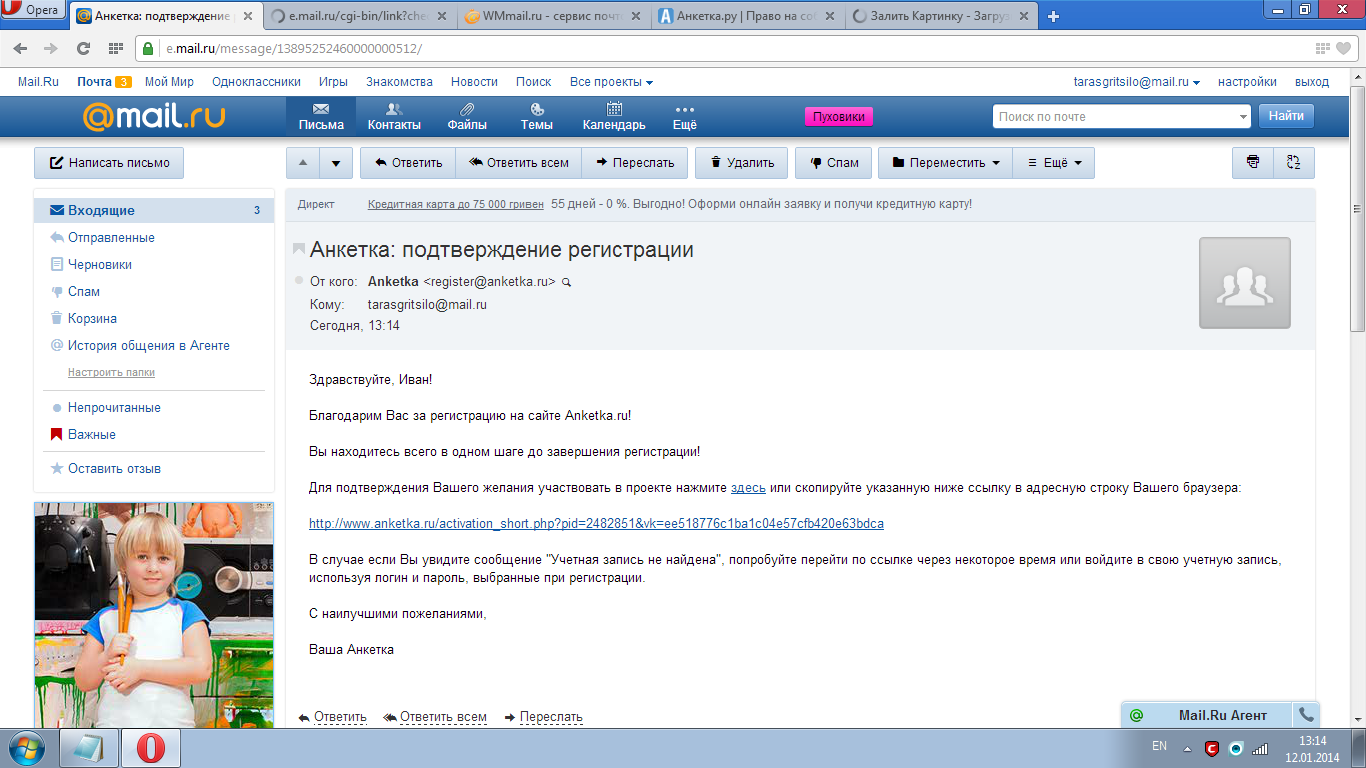Image resolution: width=1366 pixels, height=768 pixels.
Task: Call via Mail.Ru Agent phone icon
Action: (x=1306, y=715)
